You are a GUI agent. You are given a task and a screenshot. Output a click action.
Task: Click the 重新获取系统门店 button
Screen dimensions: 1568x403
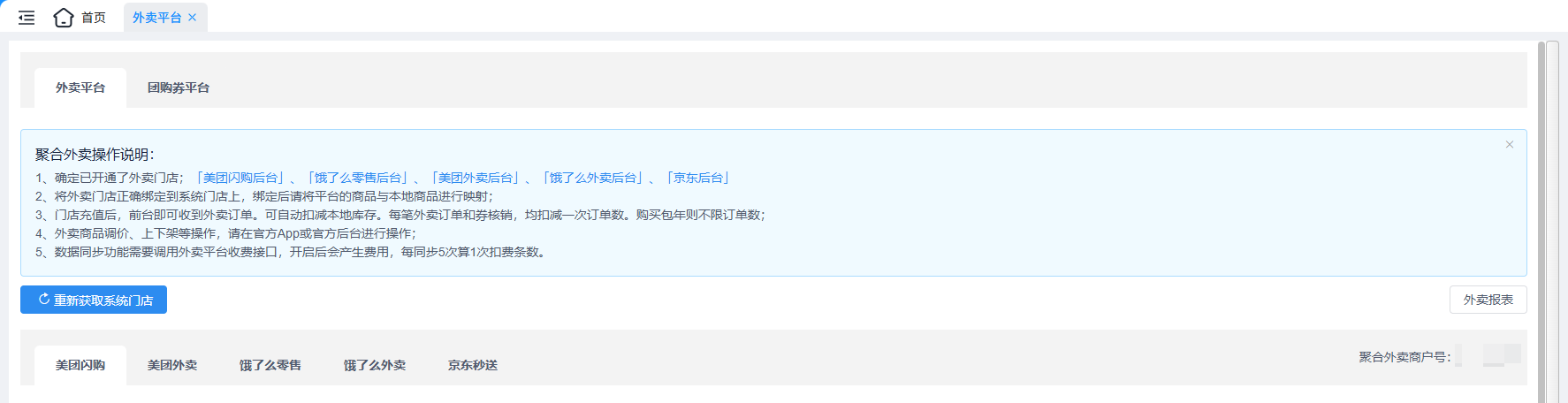(94, 300)
